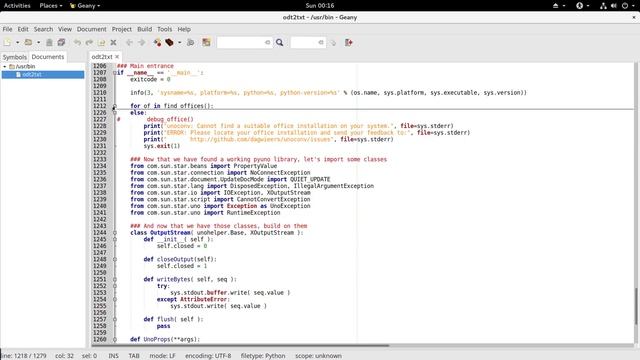Open the Document menu
The image size is (640, 360).
pos(91,29)
